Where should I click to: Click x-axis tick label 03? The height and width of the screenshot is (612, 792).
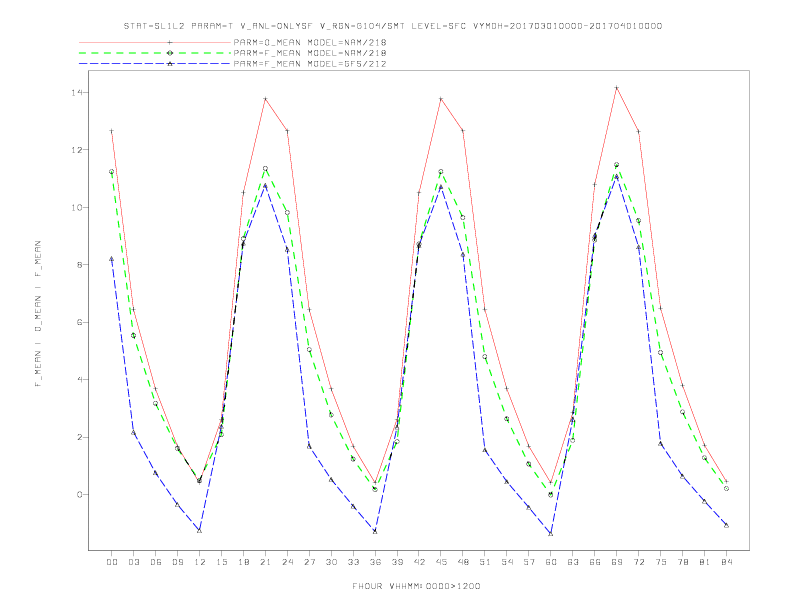tap(133, 562)
